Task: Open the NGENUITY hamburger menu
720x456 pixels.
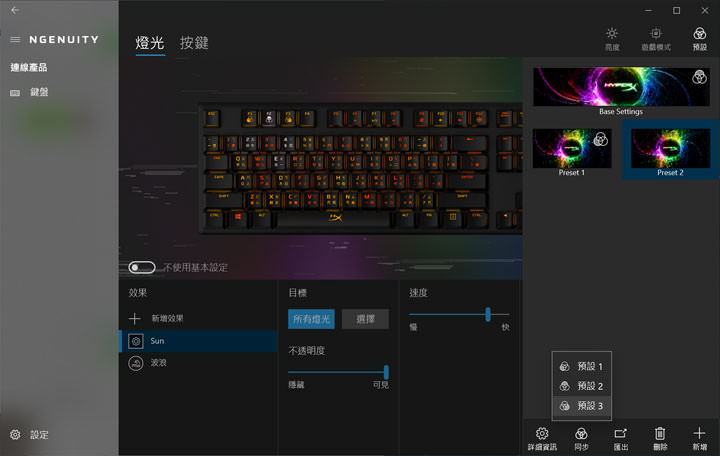Action: tap(15, 40)
